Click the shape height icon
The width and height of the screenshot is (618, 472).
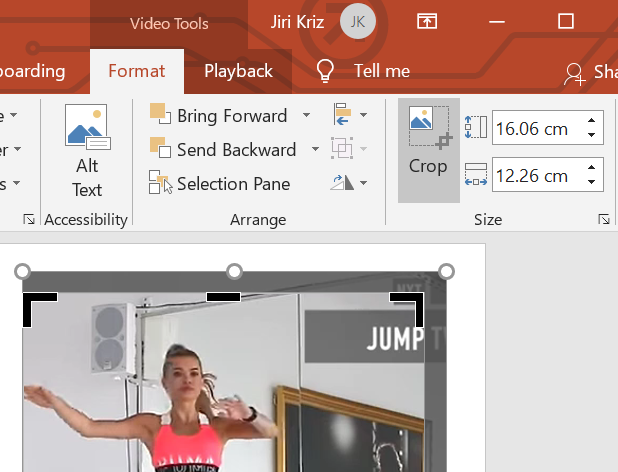pos(476,127)
